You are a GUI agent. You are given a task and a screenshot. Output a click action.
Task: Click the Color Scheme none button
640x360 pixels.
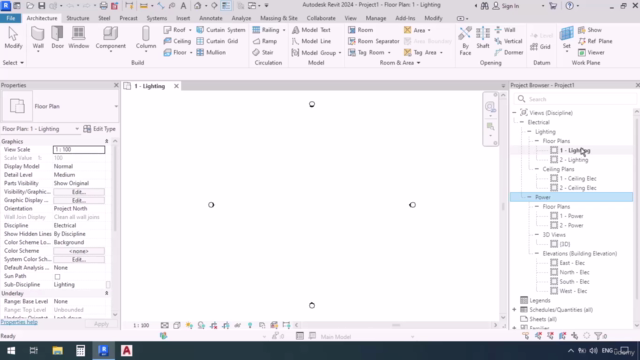click(x=79, y=251)
